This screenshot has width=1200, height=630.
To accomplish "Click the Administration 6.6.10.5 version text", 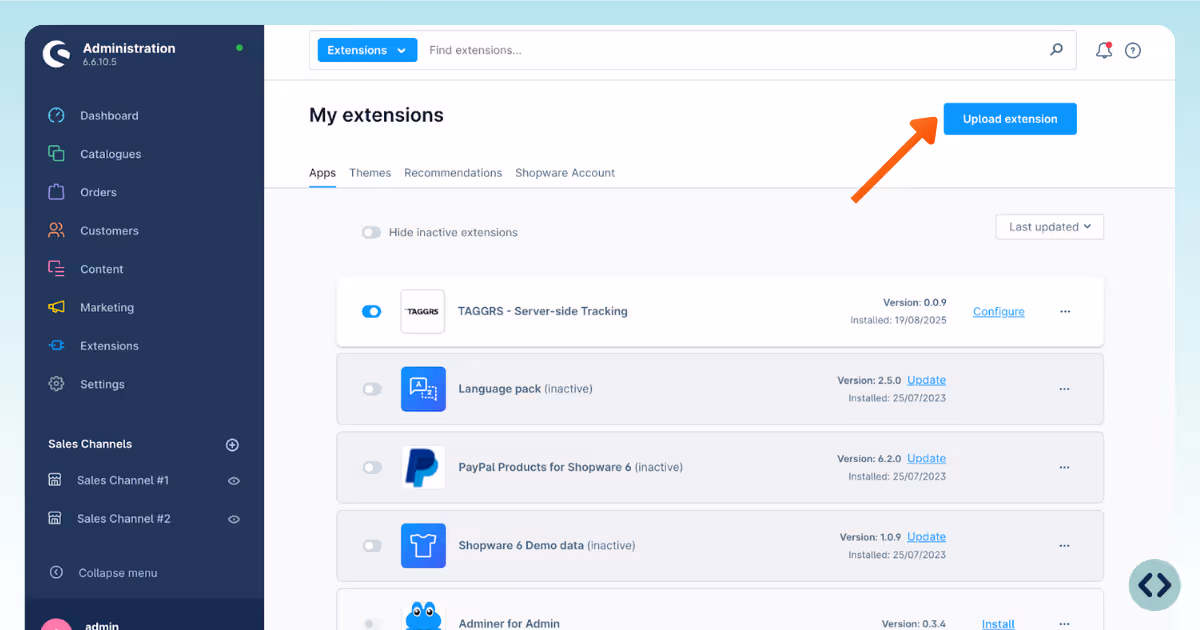I will tap(100, 62).
